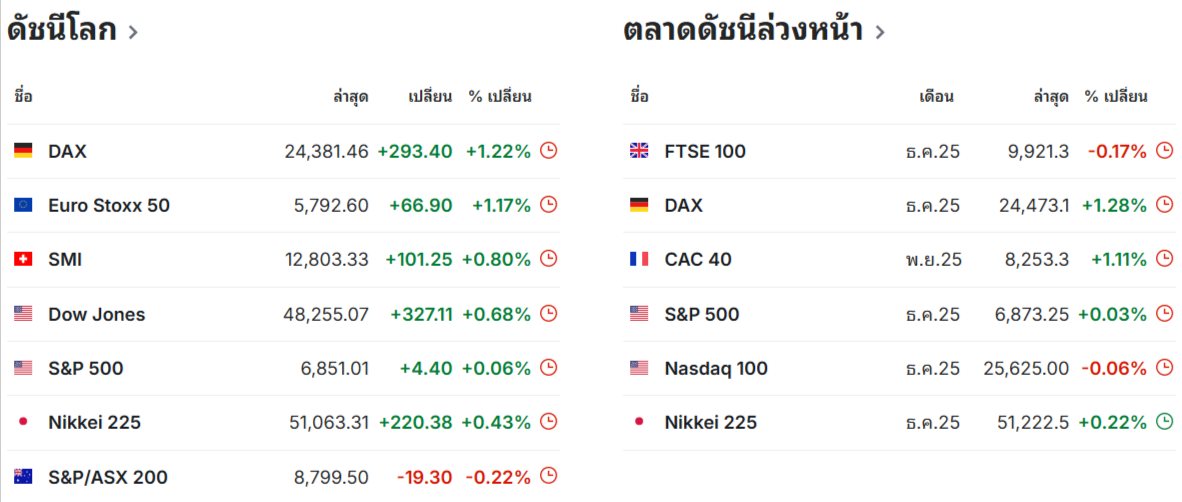Open the Nasdaq 100 futures link
The width and height of the screenshot is (1182, 502).
(716, 368)
